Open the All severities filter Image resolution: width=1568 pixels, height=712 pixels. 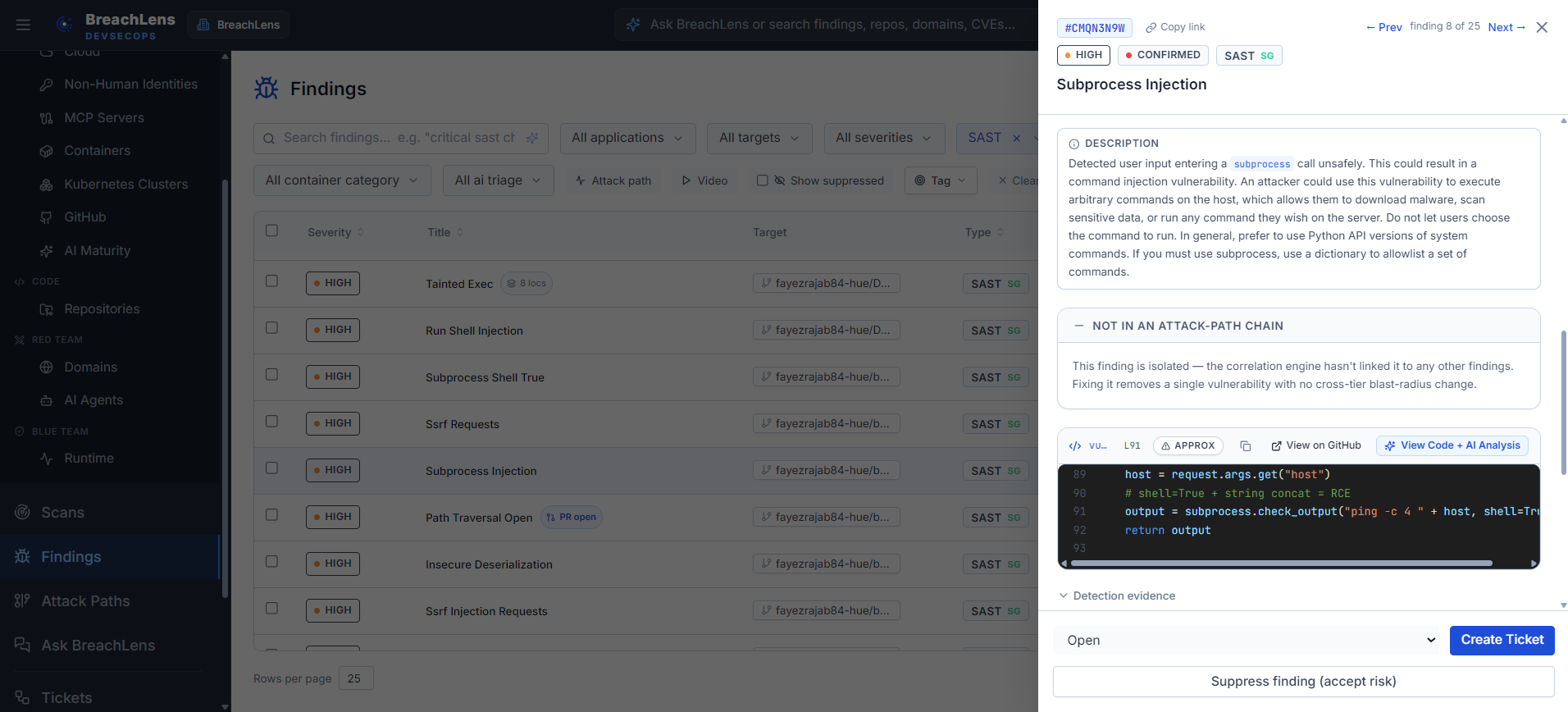[x=884, y=139]
